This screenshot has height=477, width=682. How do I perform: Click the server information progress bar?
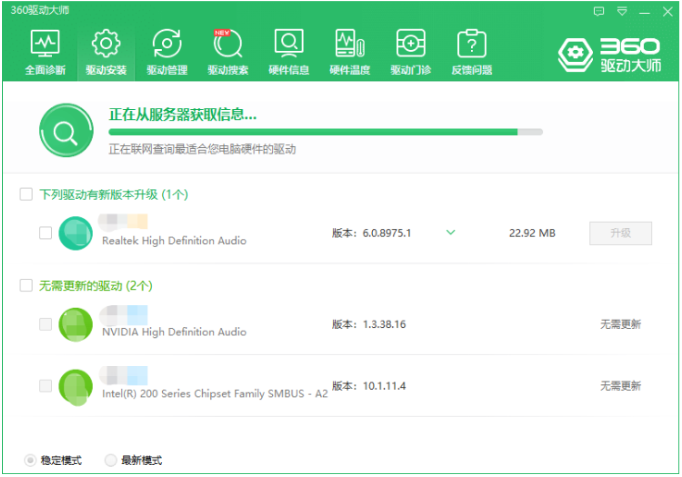[x=325, y=131]
